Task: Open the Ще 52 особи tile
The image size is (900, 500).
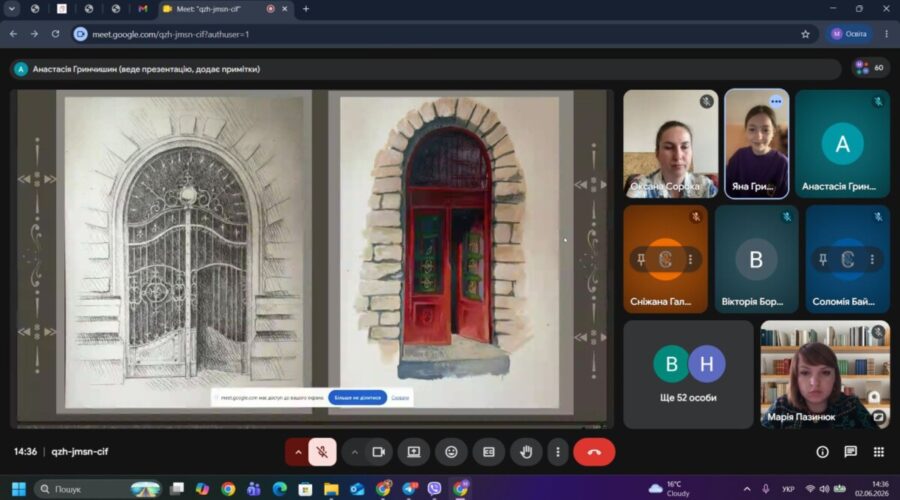Action: pyautogui.click(x=688, y=374)
